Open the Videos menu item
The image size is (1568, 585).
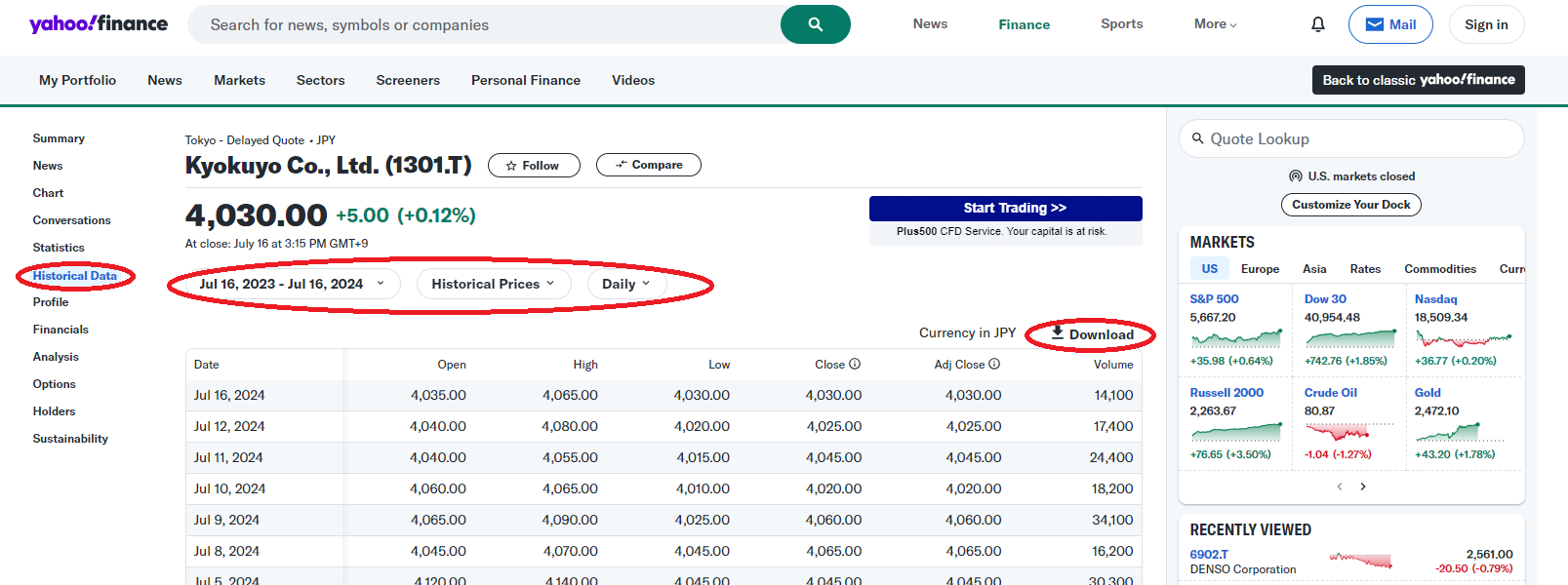point(633,80)
